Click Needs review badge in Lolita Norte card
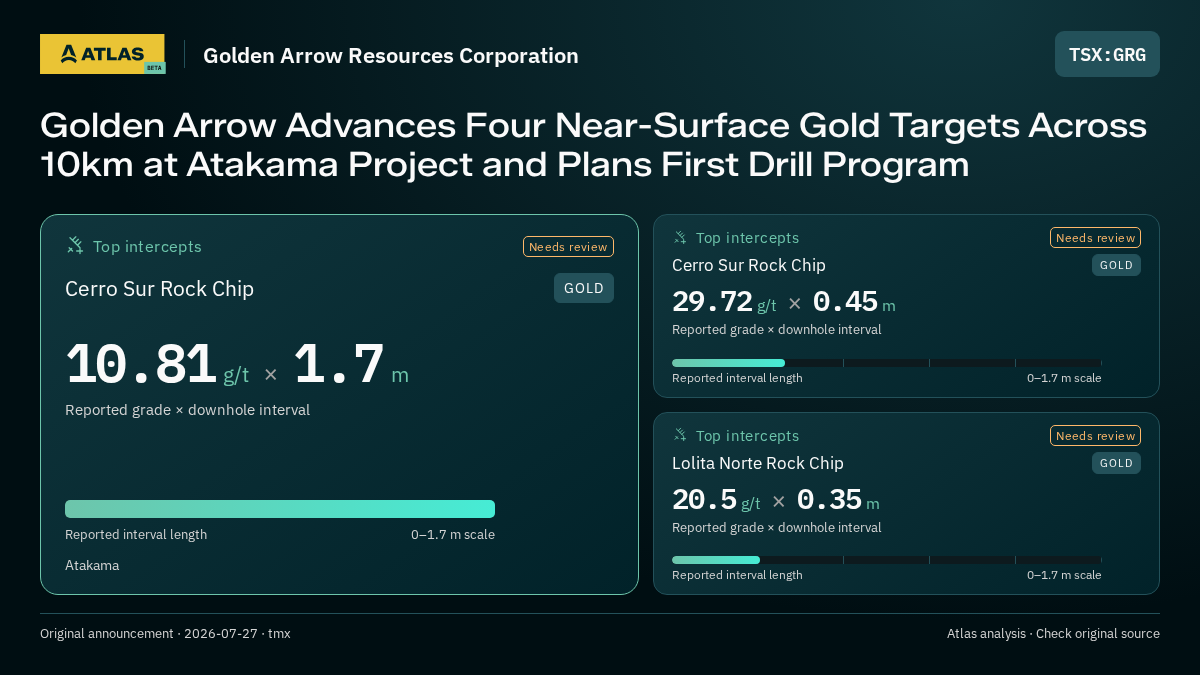The image size is (1200, 675). (x=1095, y=436)
